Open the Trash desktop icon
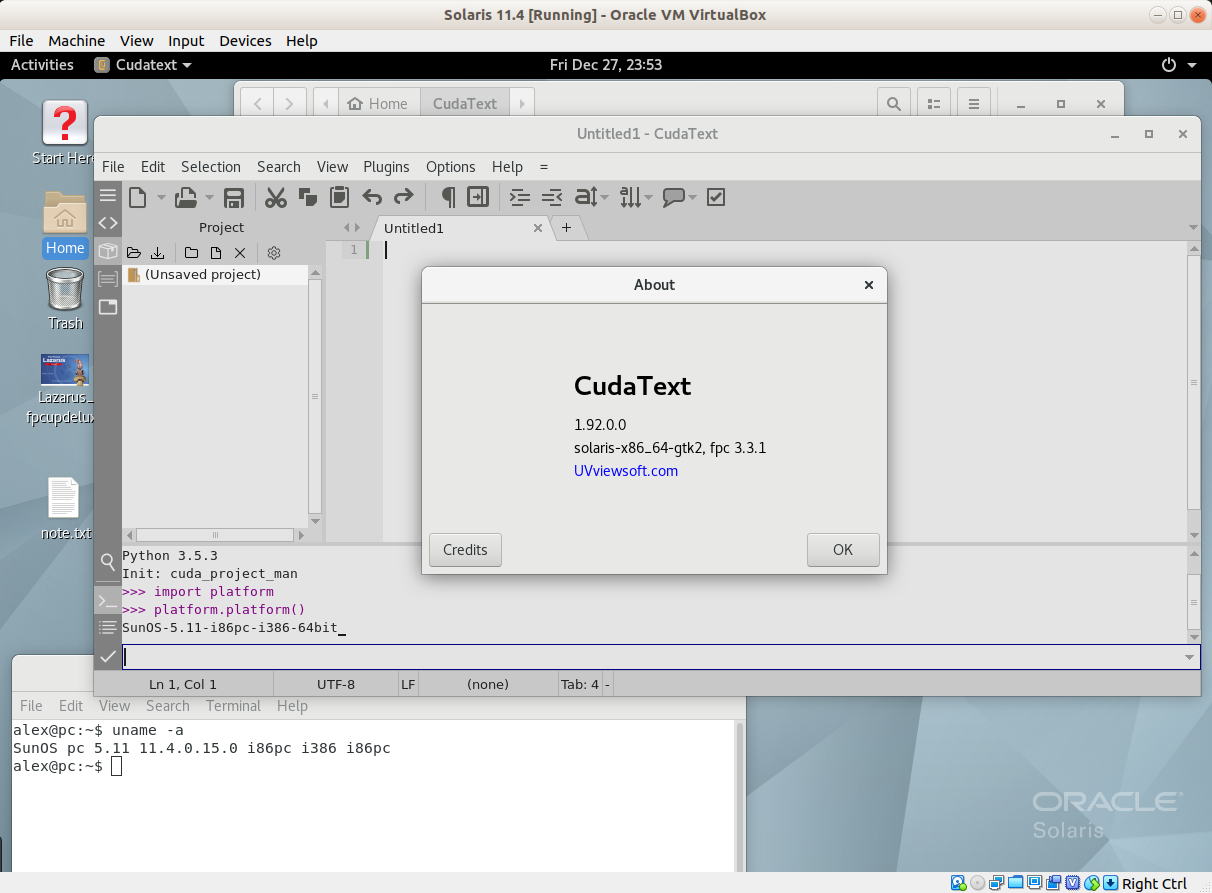The image size is (1212, 893). pyautogui.click(x=65, y=298)
